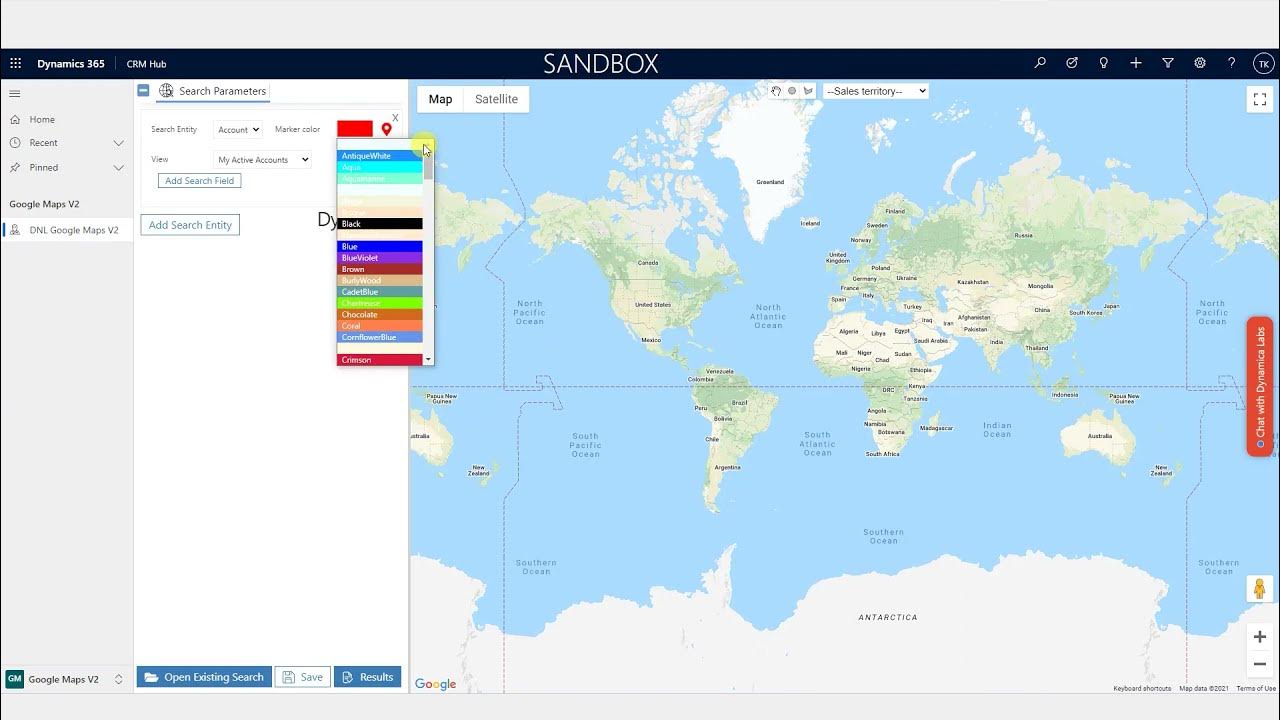Click the red map marker pin icon
The width and height of the screenshot is (1280, 720).
coord(387,129)
